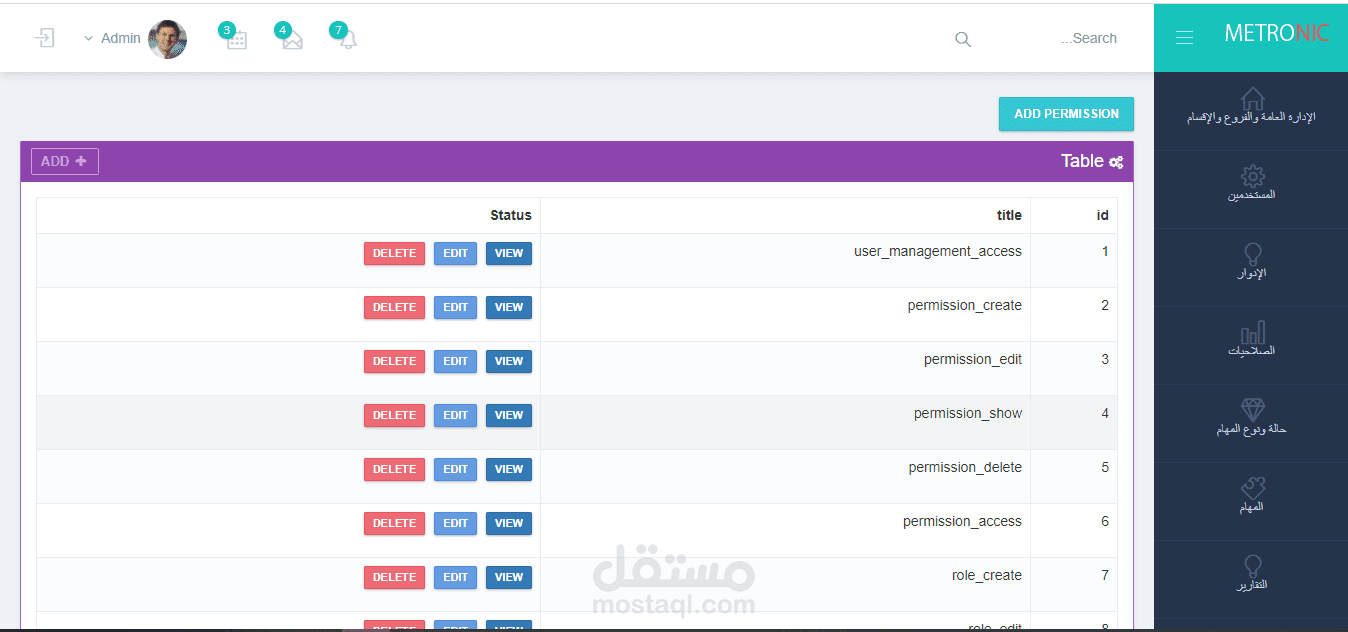This screenshot has height=632, width=1348.
Task: Edit the permission_edit row
Action: (455, 362)
